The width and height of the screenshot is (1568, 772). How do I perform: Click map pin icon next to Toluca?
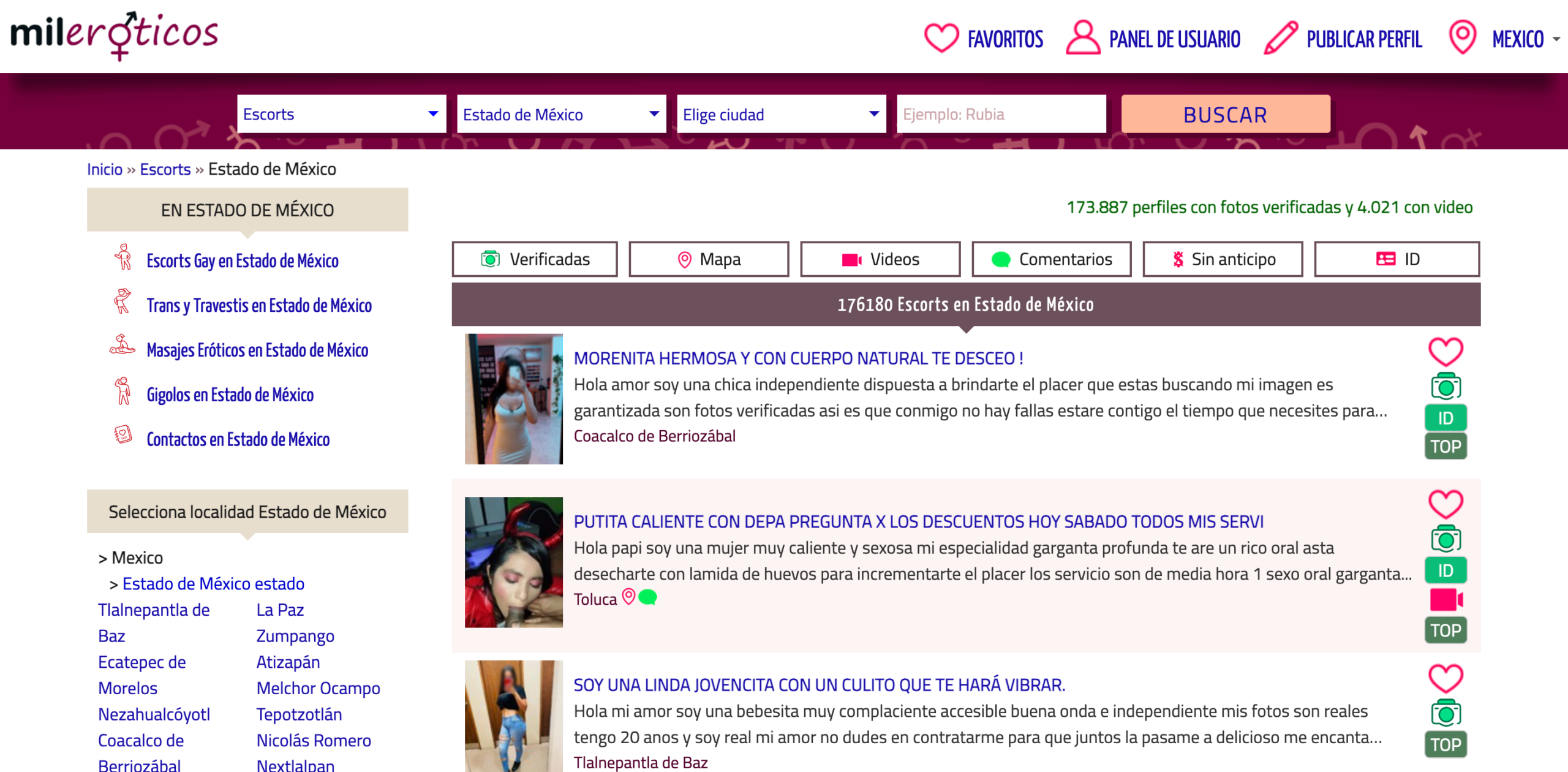point(628,596)
